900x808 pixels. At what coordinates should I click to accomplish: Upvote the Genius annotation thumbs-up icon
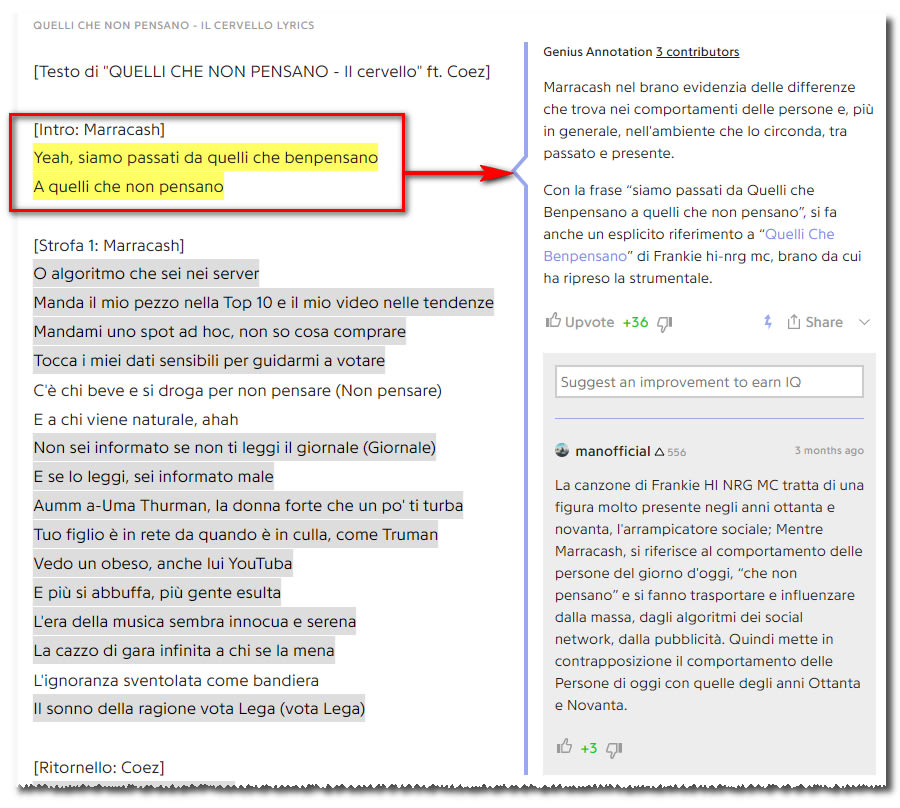pyautogui.click(x=553, y=321)
